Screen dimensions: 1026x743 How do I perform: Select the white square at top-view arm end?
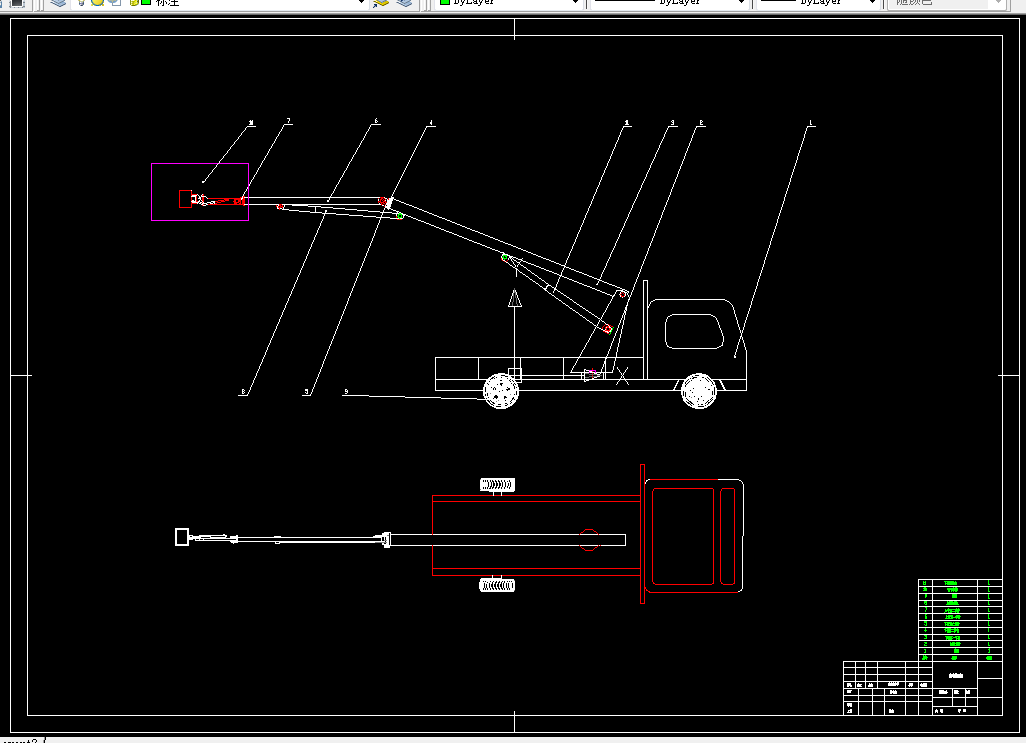(182, 537)
